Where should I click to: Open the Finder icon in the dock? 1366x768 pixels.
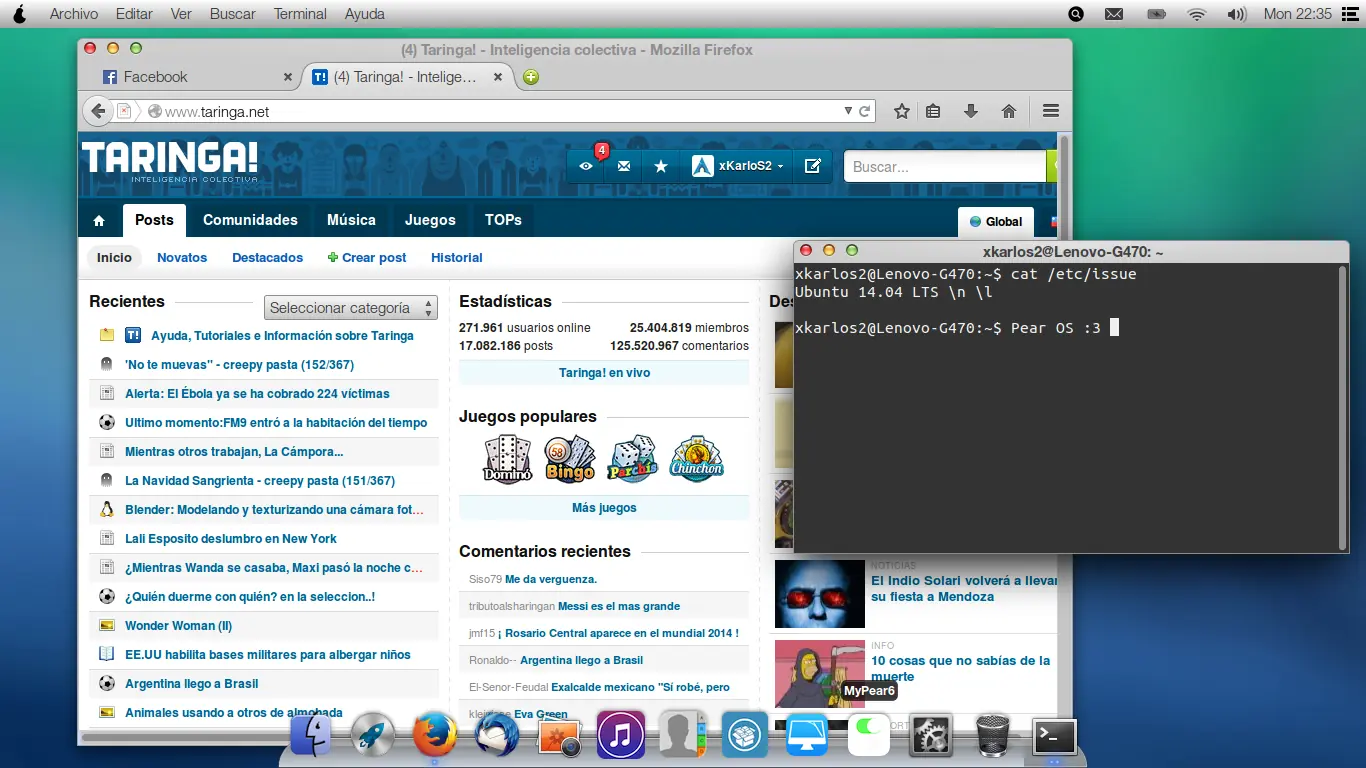click(311, 736)
